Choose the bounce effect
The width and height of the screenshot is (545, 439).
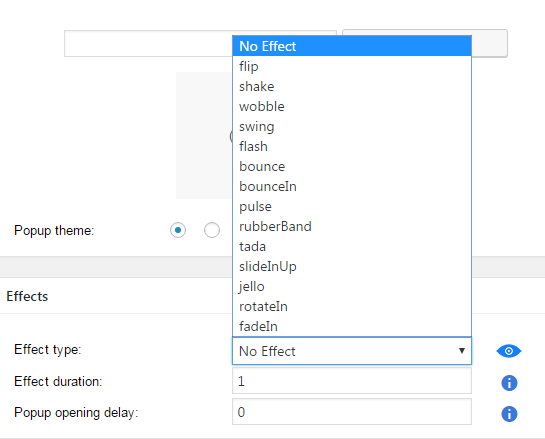[x=352, y=166]
